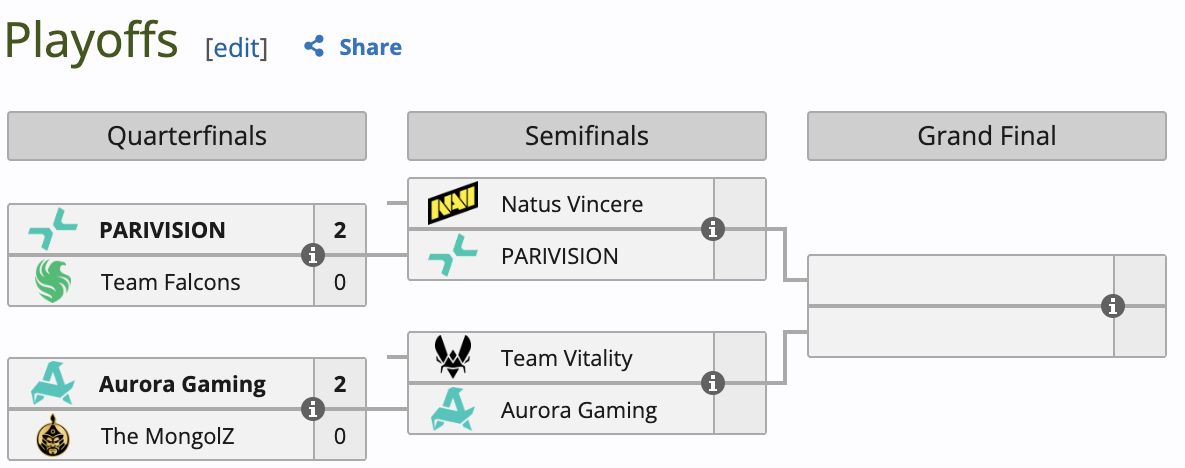The image size is (1185, 468).
Task: Show details for Natus Vincere semifinal match
Action: (713, 230)
